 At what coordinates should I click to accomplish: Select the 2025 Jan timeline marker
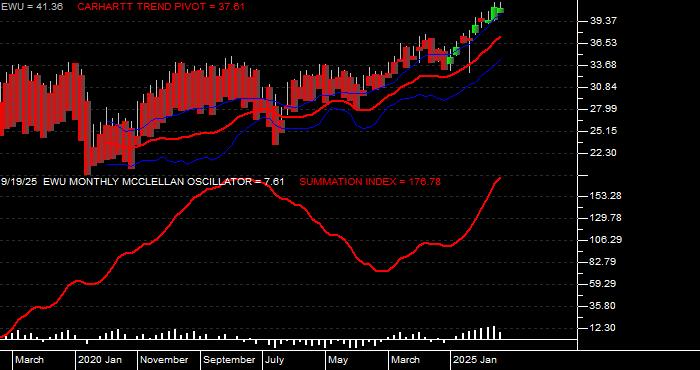475,360
